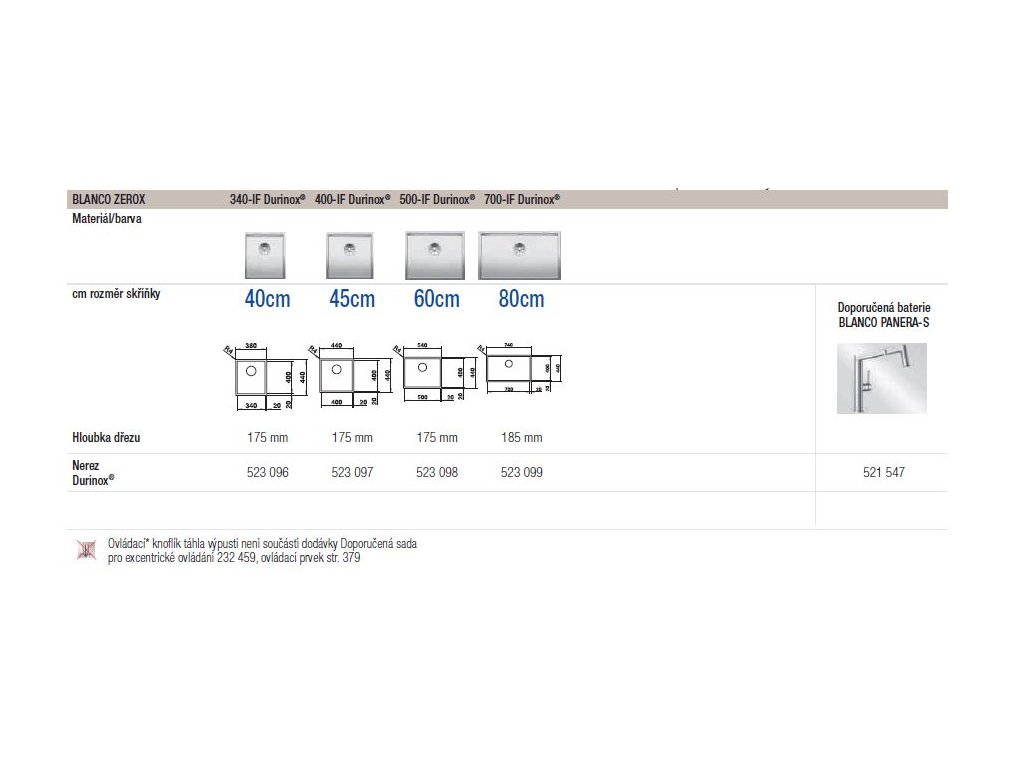Open the 500 mm sink dimension drawing
Image resolution: width=1024 pixels, height=768 pixels.
coord(435,372)
